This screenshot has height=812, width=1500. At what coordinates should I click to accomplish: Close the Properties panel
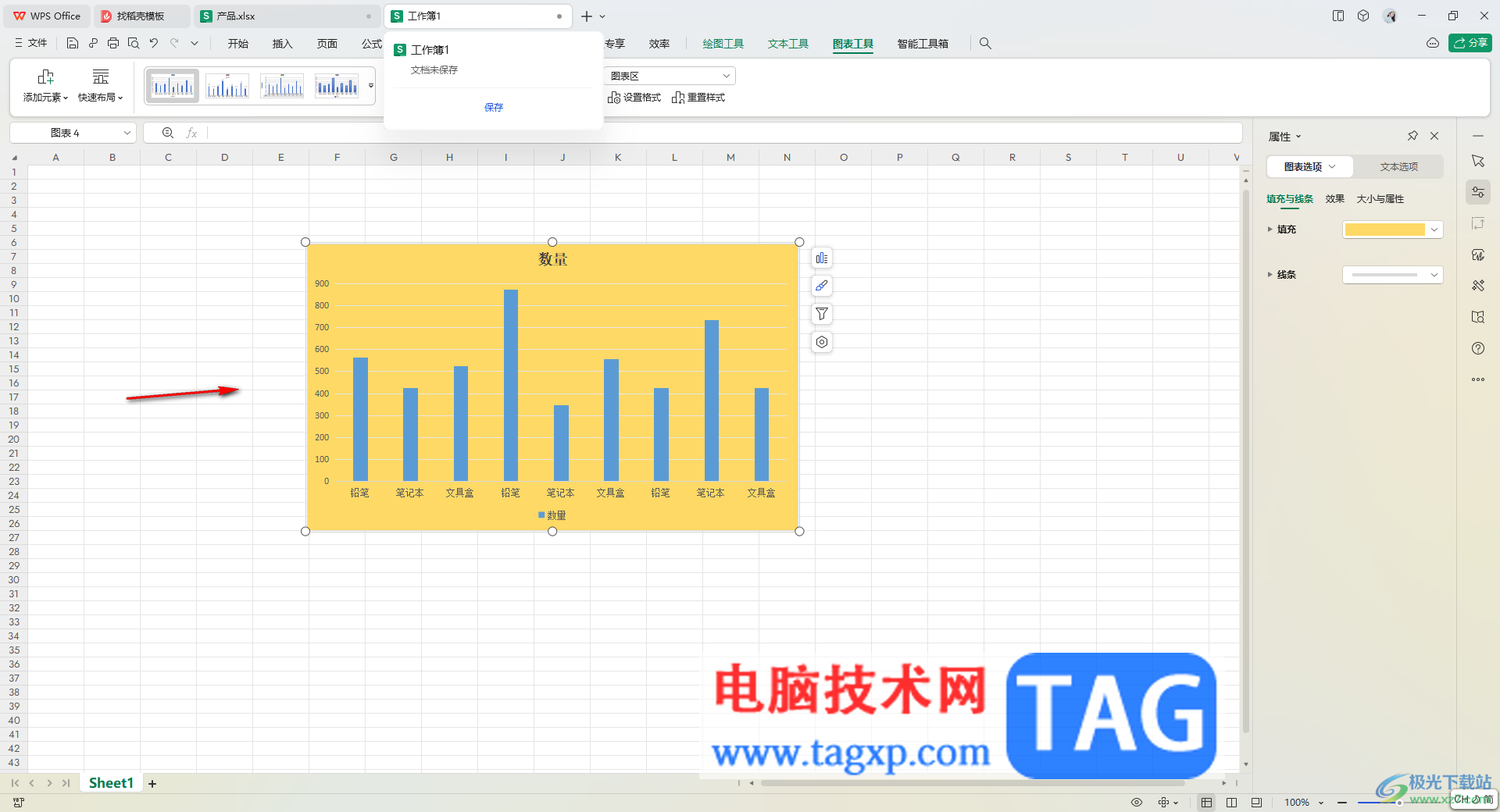(x=1434, y=136)
